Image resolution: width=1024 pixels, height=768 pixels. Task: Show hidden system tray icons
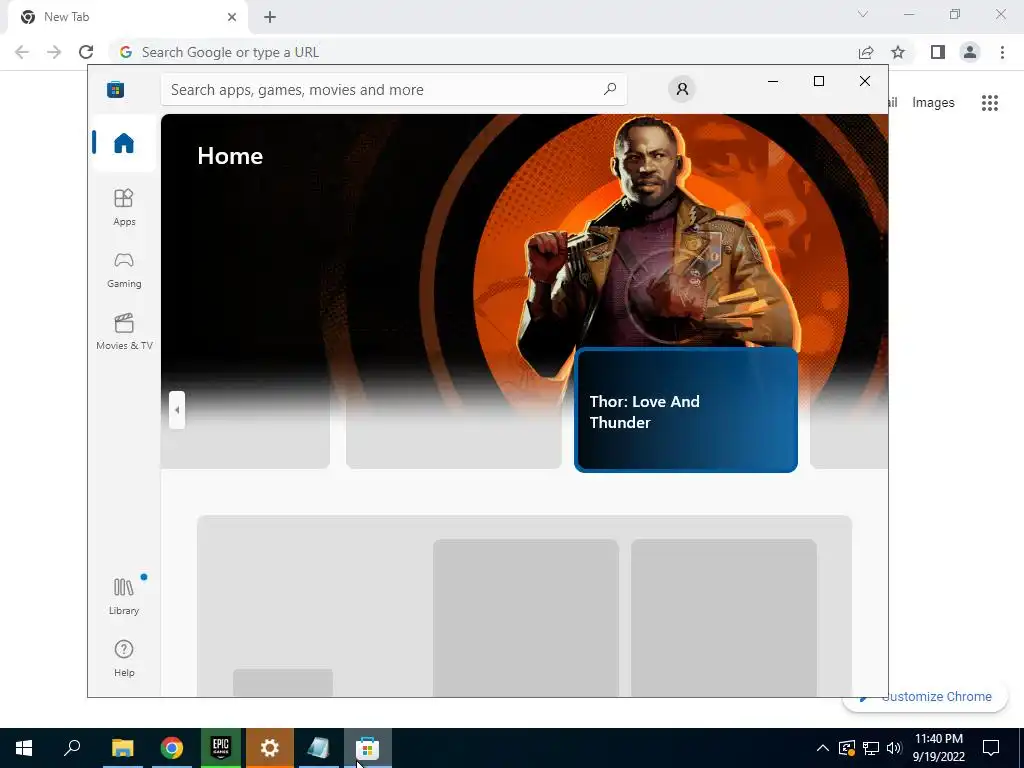[823, 748]
